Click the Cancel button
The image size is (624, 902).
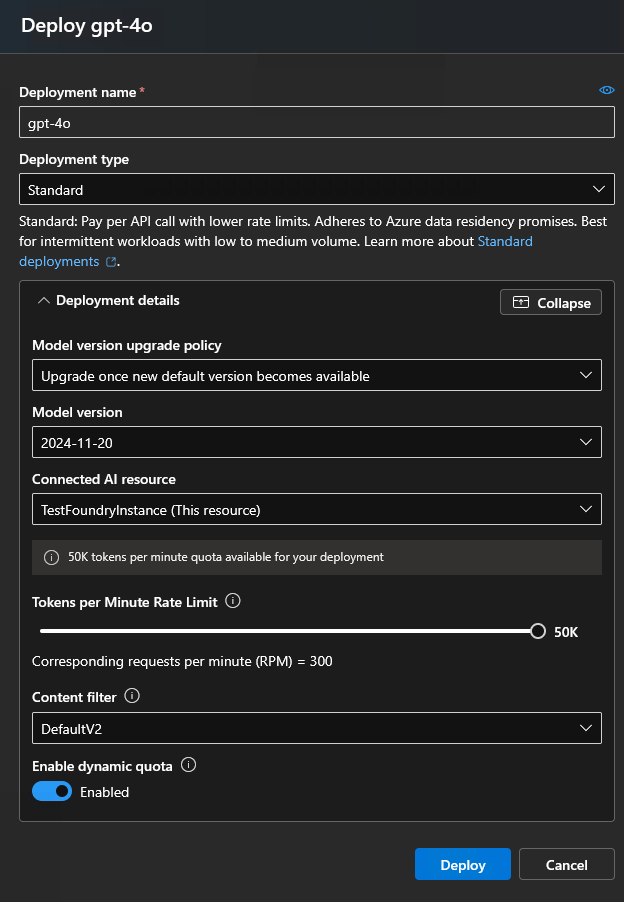566,864
